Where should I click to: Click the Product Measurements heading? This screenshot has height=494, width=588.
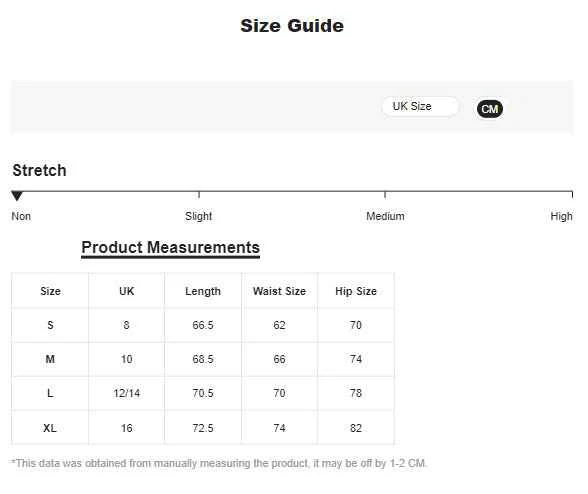[x=171, y=248]
